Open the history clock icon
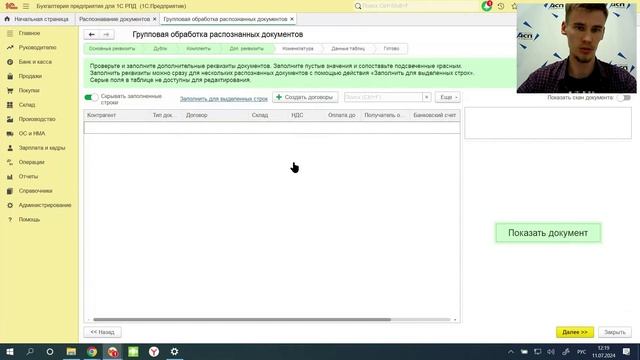 (x=501, y=6)
